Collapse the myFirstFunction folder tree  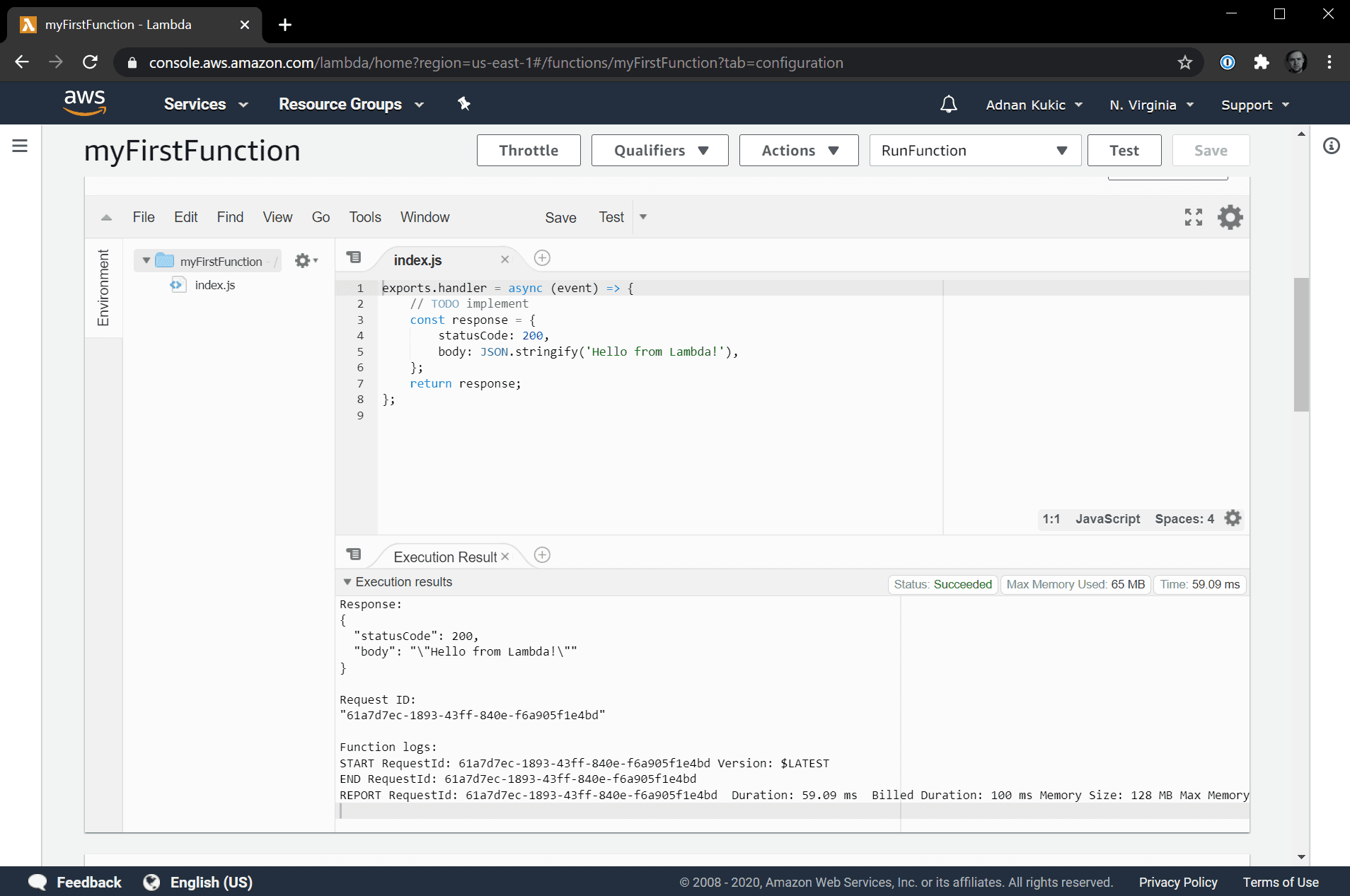[x=146, y=261]
